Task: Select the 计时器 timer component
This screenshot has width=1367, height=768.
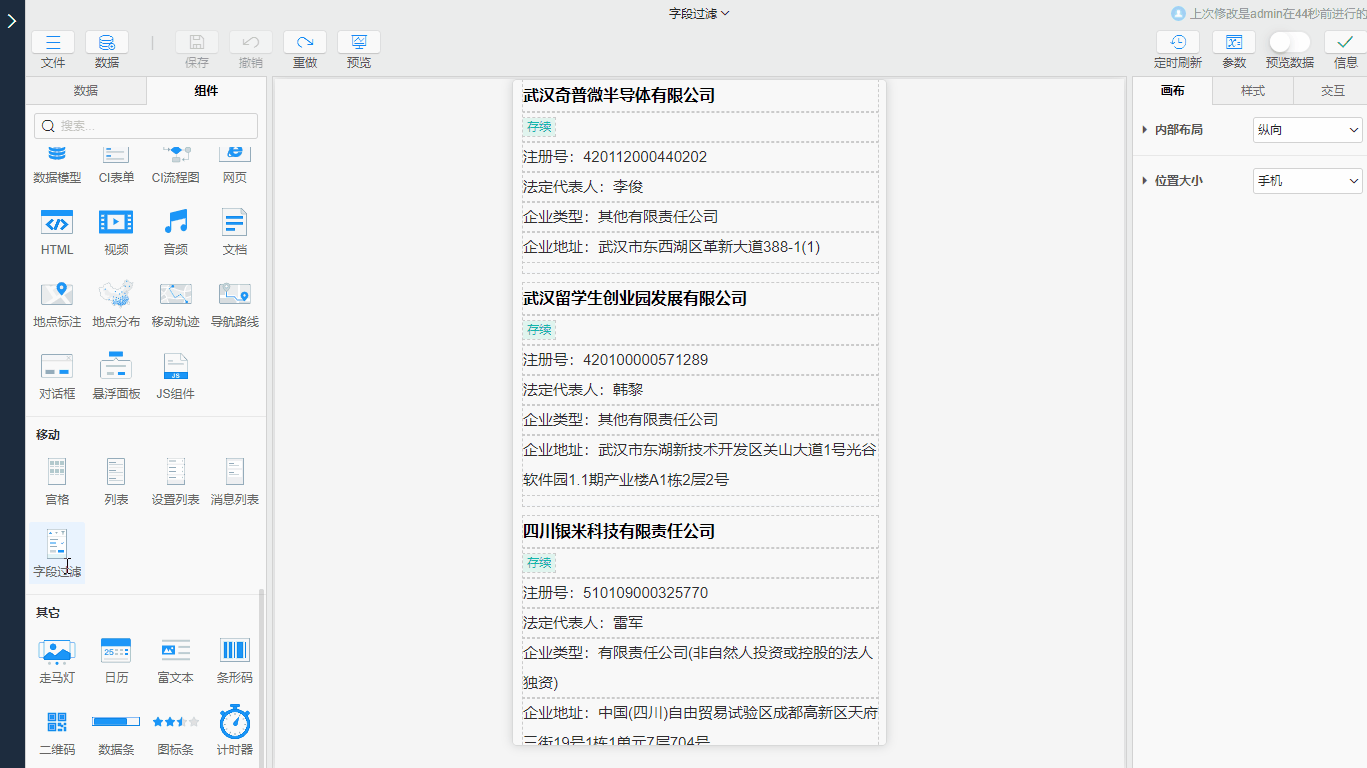Action: 234,723
